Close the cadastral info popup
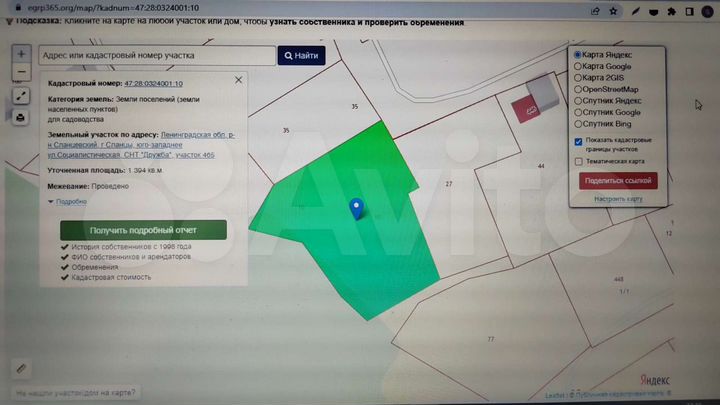 (238, 79)
